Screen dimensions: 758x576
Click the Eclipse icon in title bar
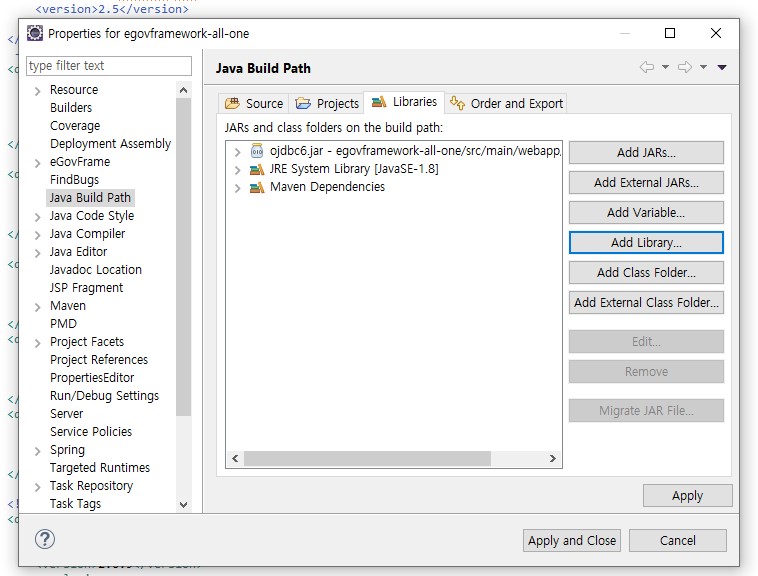tap(35, 33)
